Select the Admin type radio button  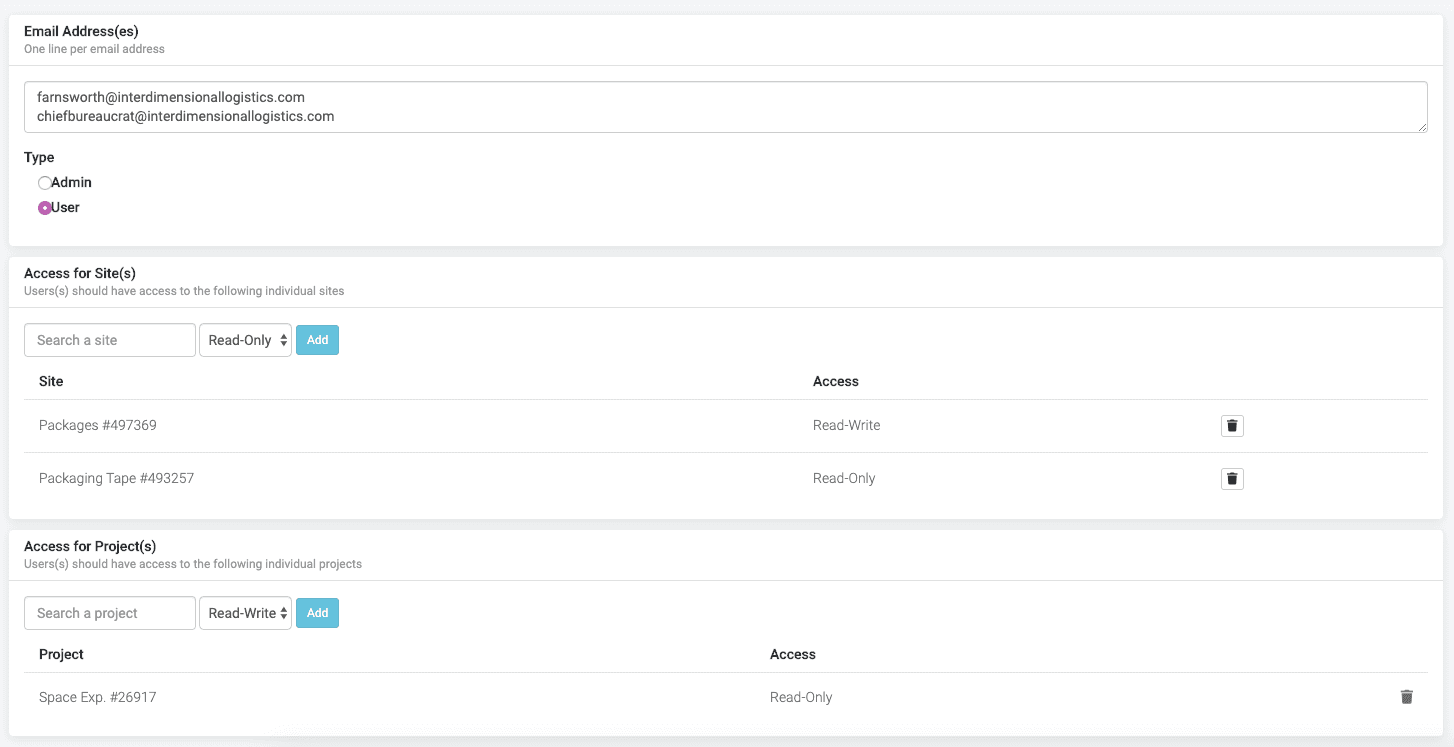pyautogui.click(x=45, y=183)
